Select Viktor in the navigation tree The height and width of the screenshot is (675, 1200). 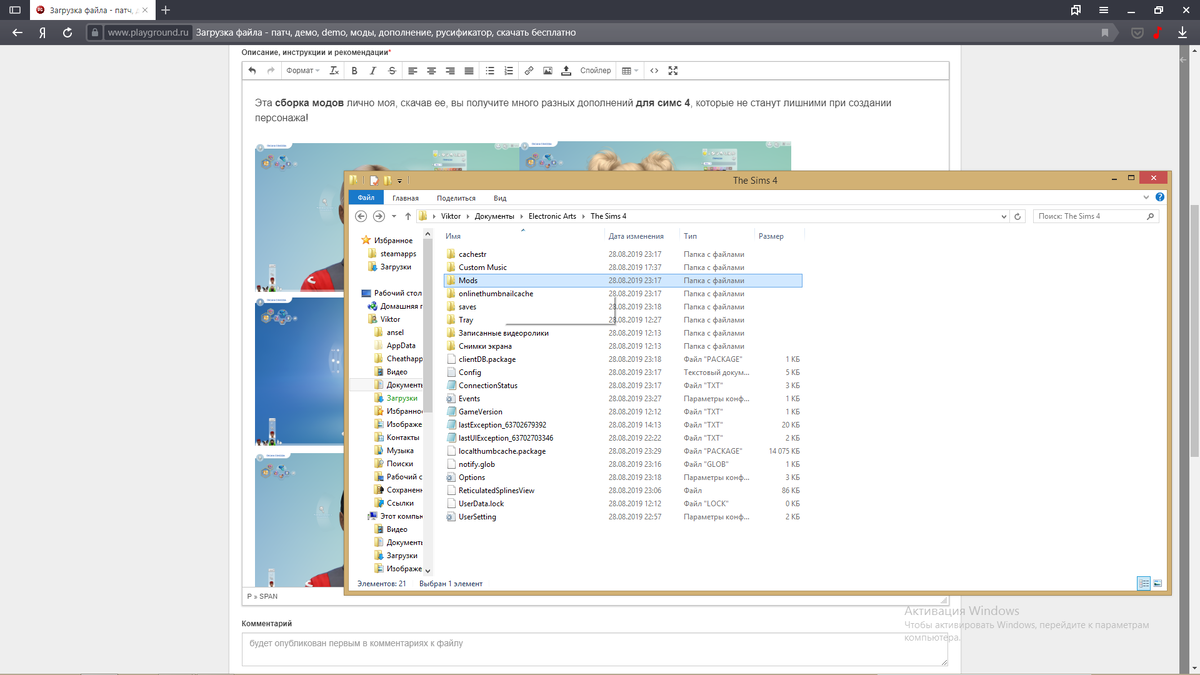pyautogui.click(x=390, y=319)
